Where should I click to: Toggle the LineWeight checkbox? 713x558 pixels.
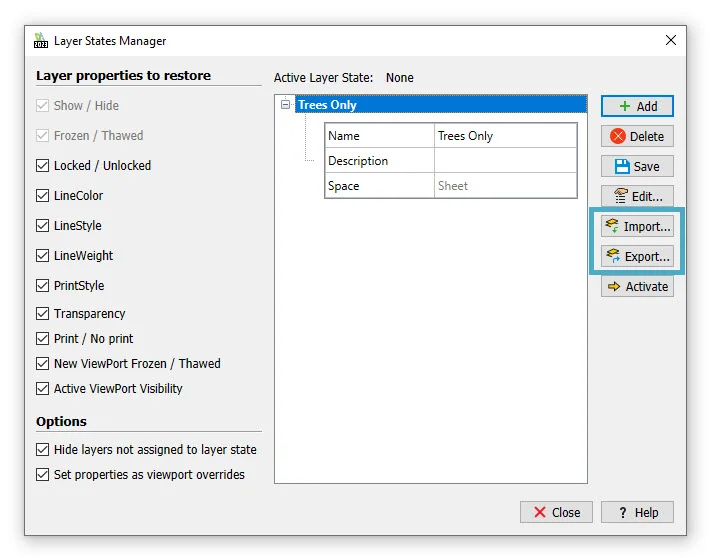(42, 256)
